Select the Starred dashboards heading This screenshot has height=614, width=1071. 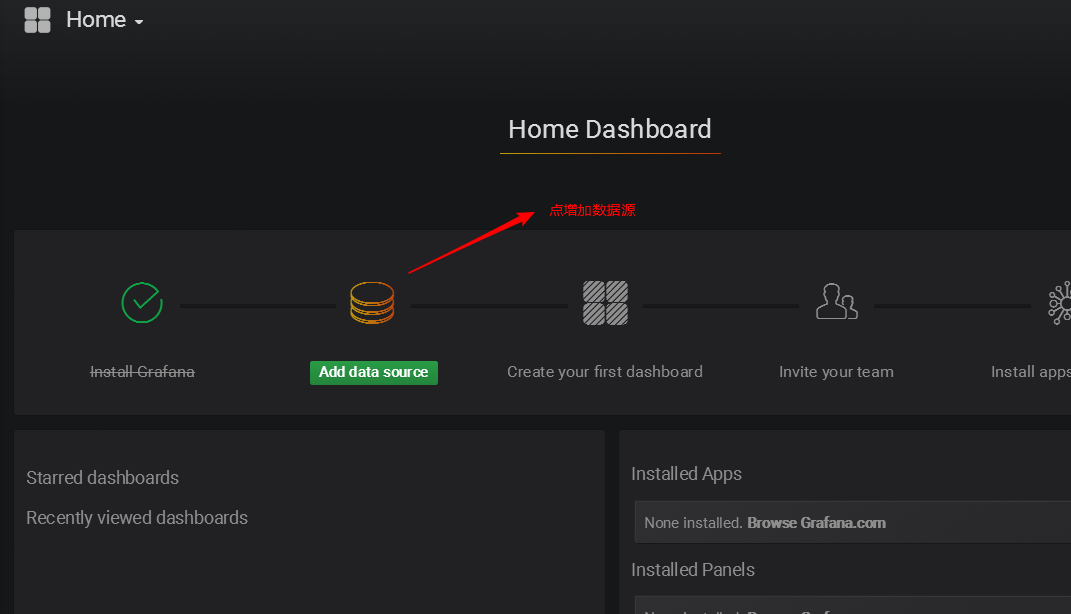102,477
